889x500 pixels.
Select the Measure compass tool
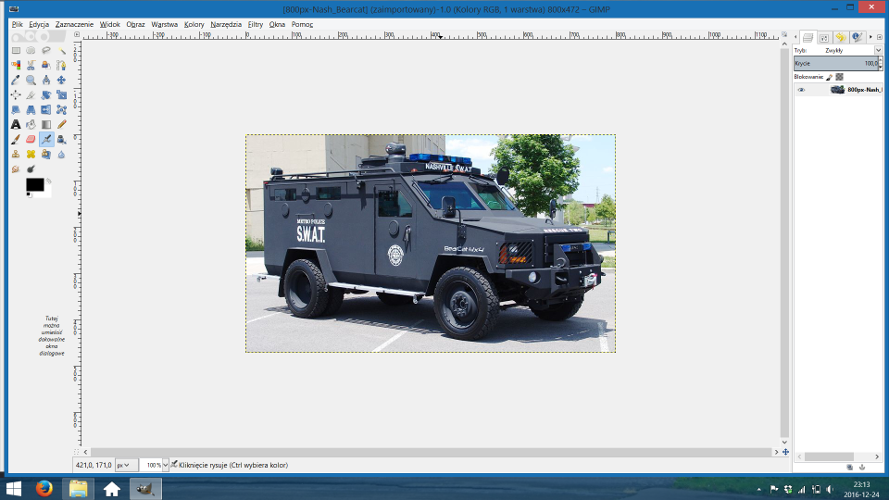pyautogui.click(x=46, y=80)
